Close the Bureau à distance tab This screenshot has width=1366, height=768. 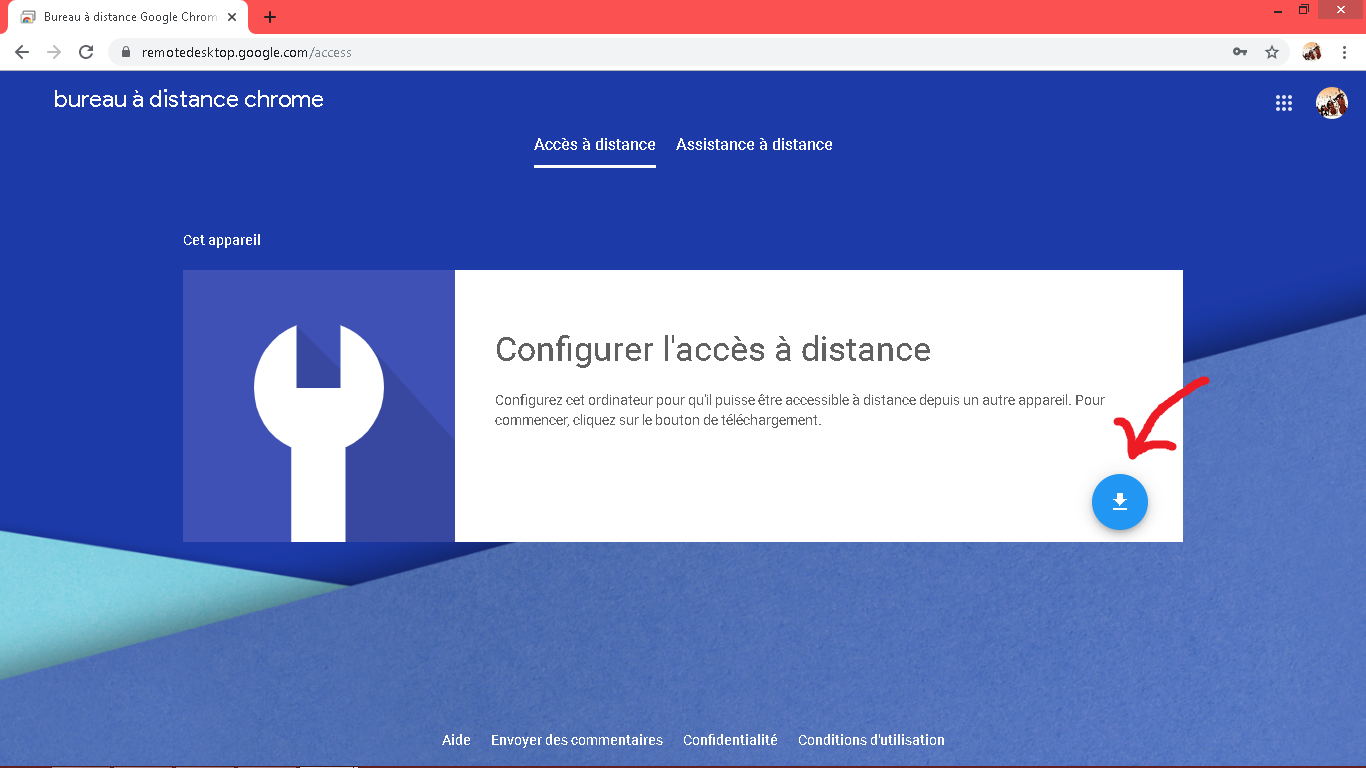[x=232, y=17]
